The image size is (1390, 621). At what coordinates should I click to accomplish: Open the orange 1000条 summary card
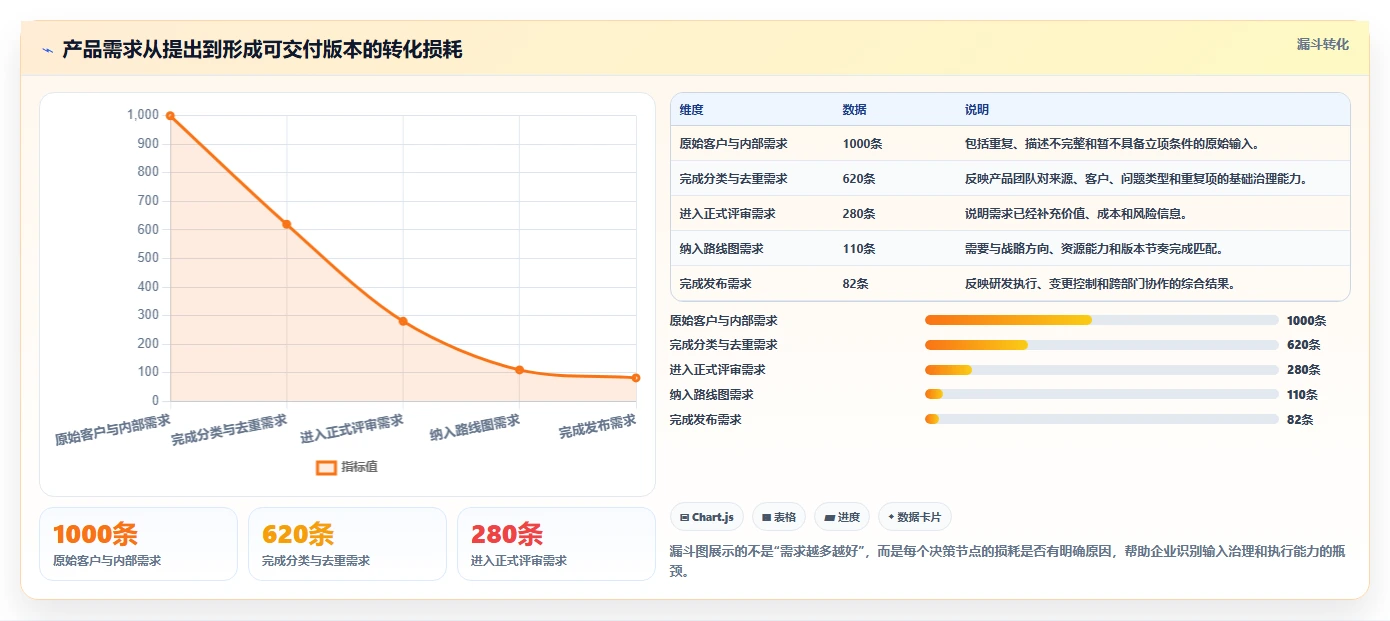point(138,544)
